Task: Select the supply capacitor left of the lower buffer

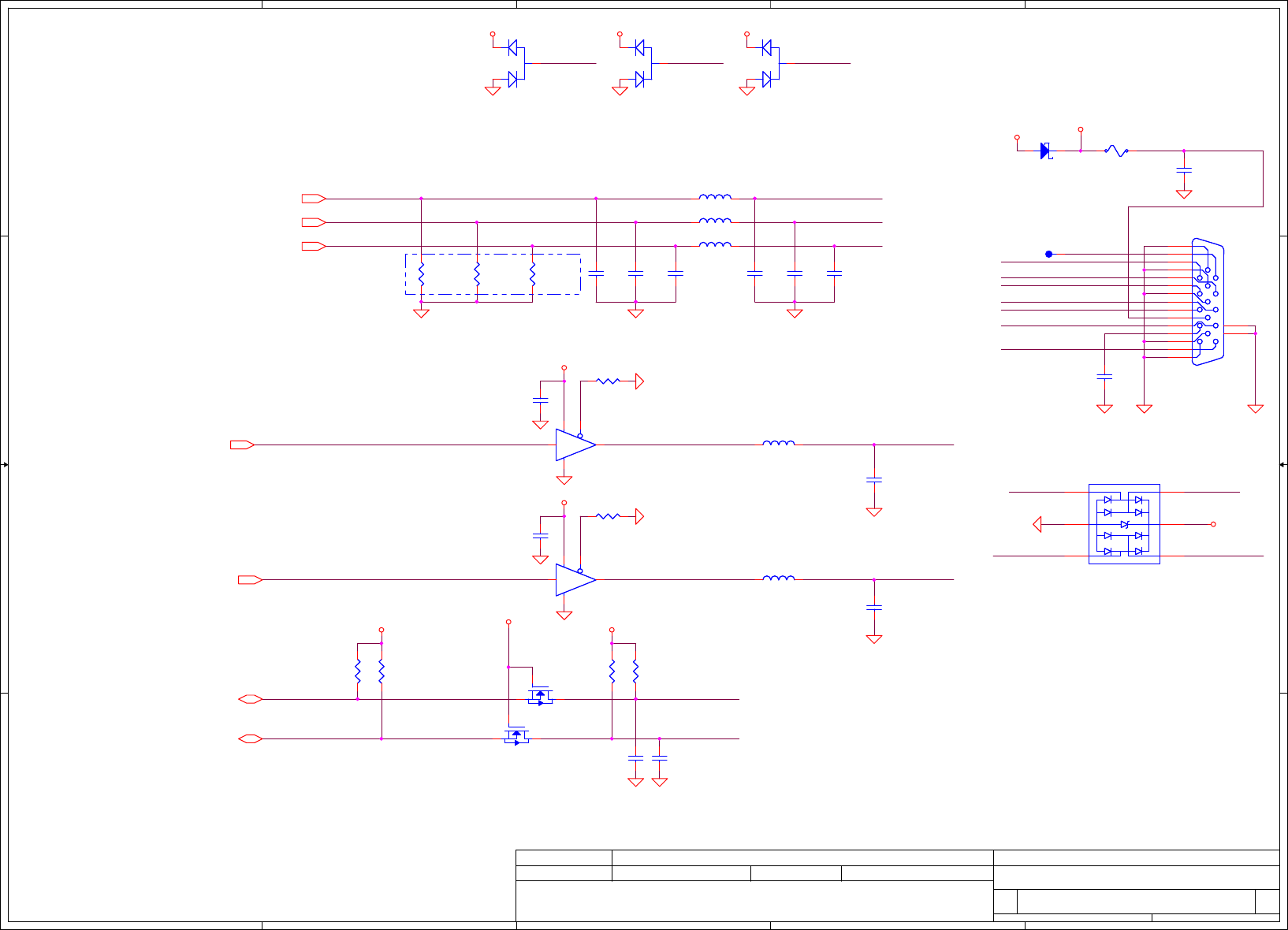Action: click(x=540, y=536)
